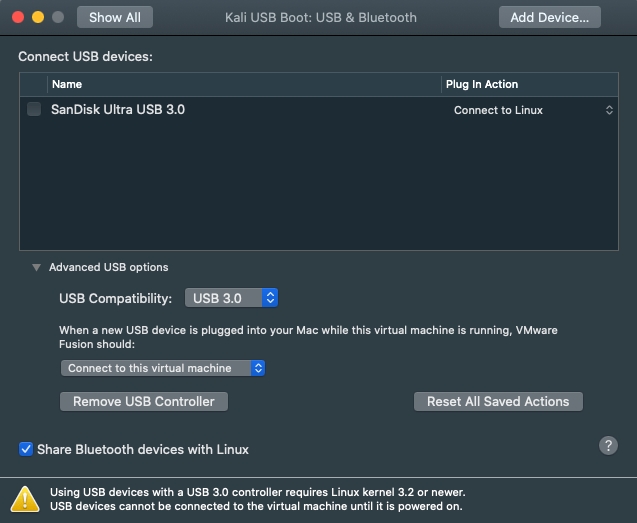Click Show All in the toolbar
The width and height of the screenshot is (637, 523).
pos(114,17)
